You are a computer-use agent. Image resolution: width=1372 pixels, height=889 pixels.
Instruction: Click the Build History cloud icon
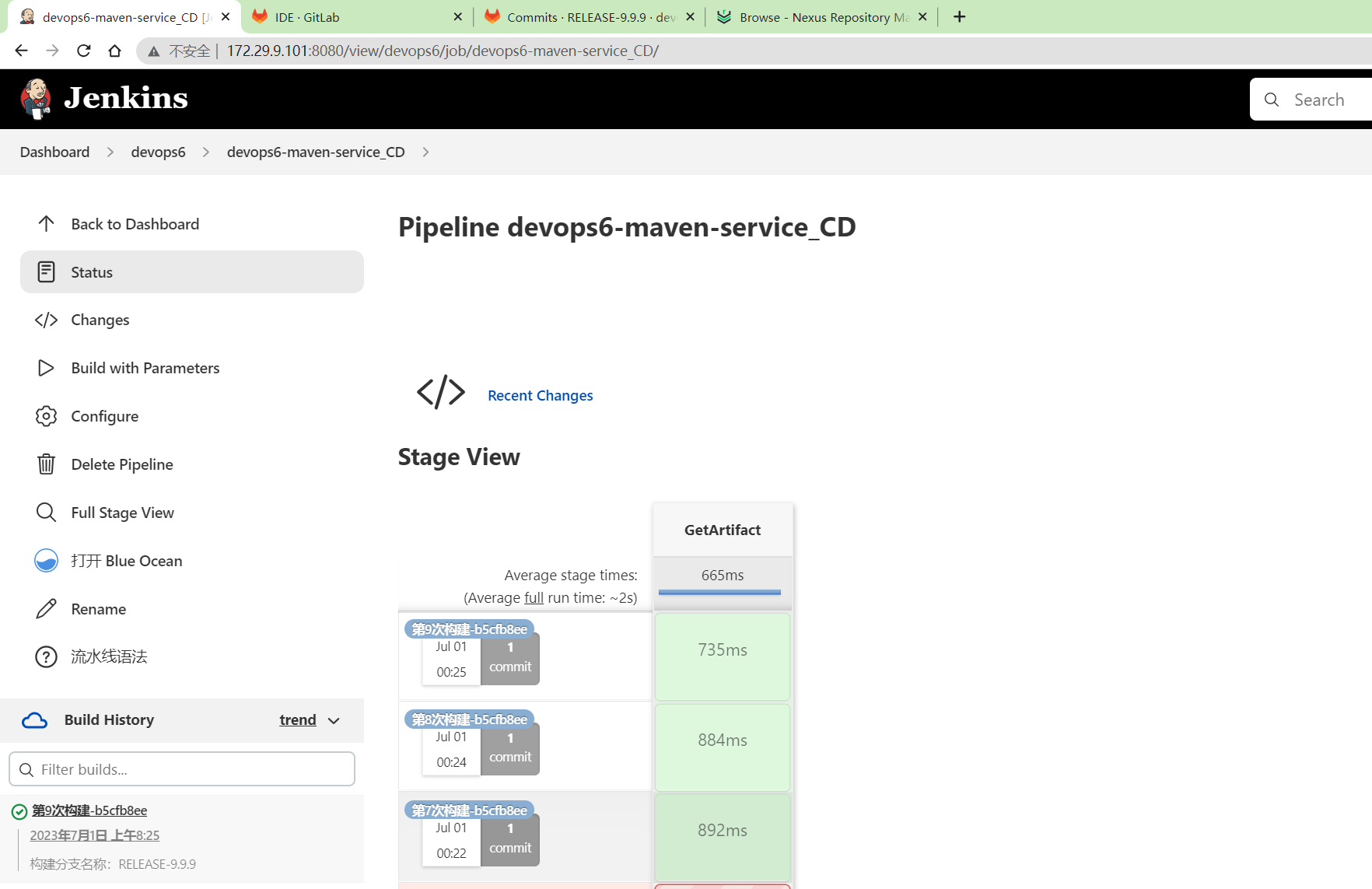(x=34, y=720)
